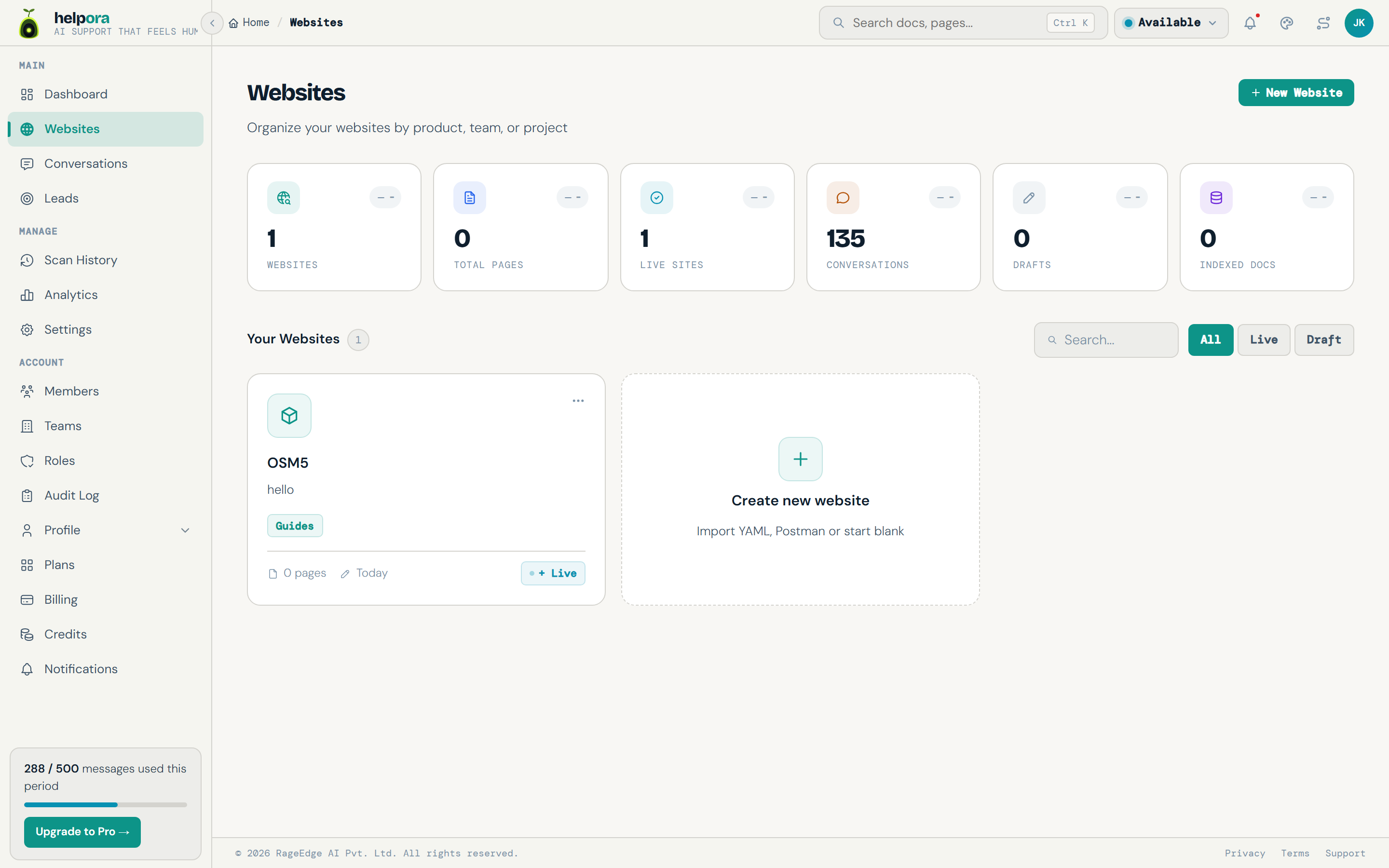Image resolution: width=1389 pixels, height=868 pixels.
Task: Click the home icon in the breadcrumb
Action: 233,23
